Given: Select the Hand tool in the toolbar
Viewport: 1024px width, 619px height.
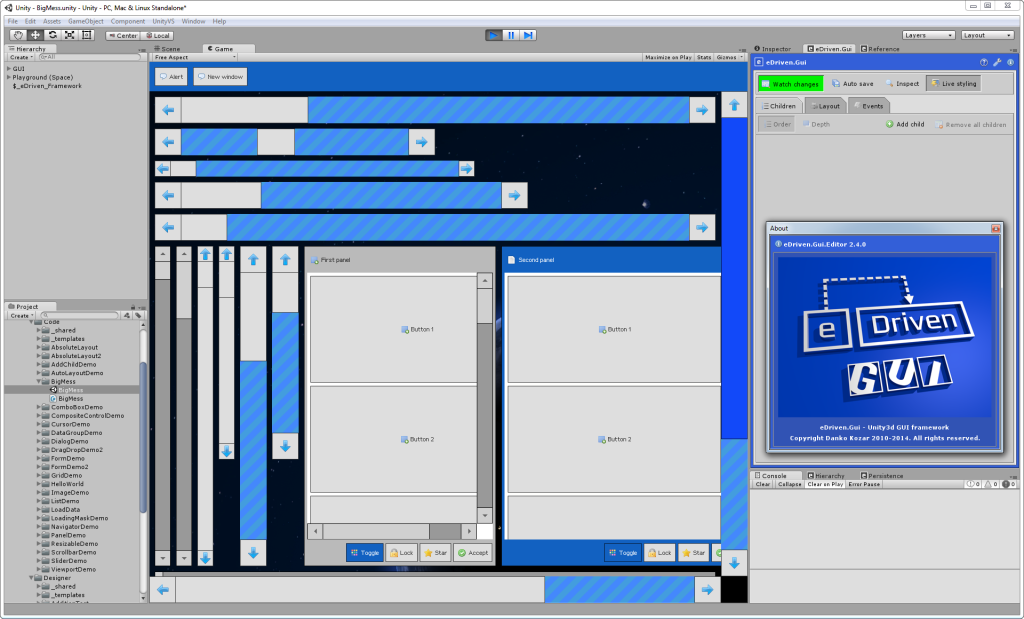Looking at the screenshot, I should 18,35.
